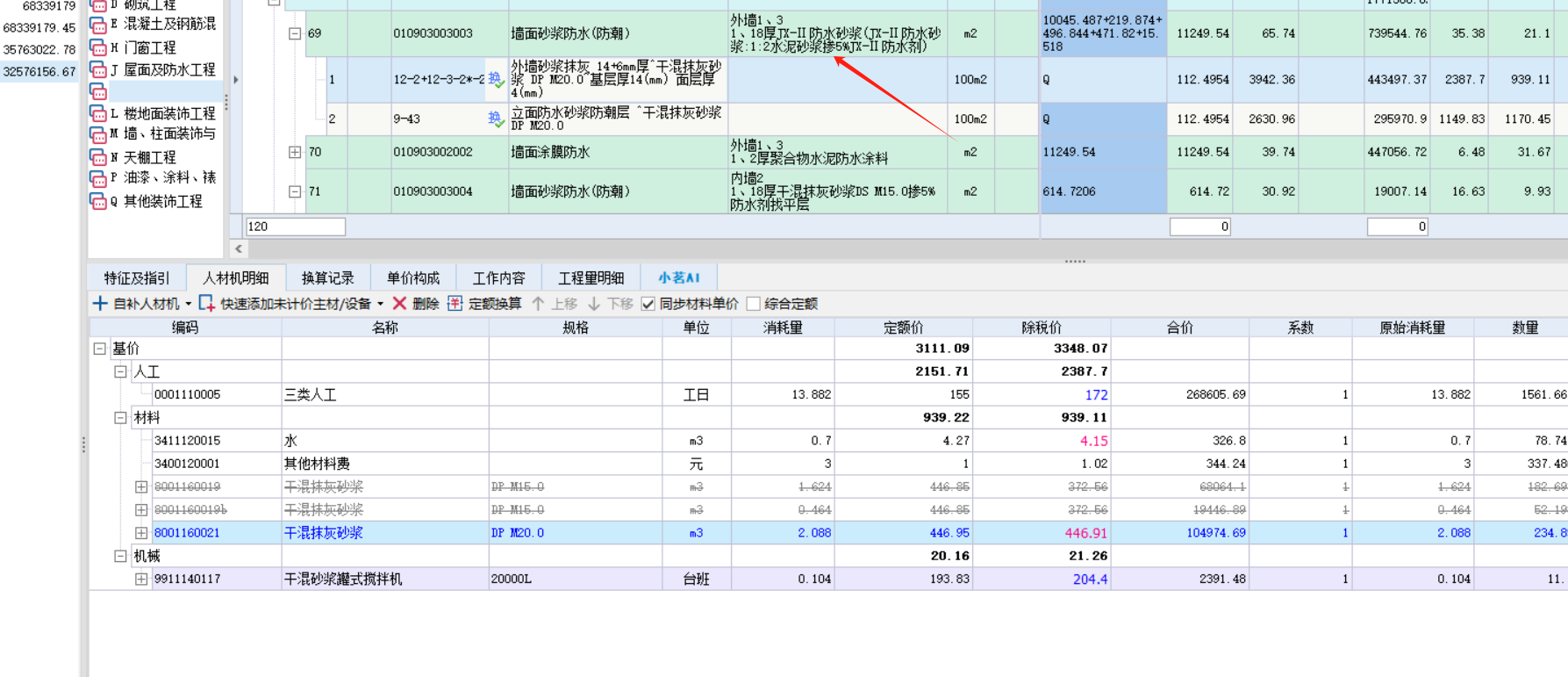Open the 工作内容 tab

(x=498, y=278)
